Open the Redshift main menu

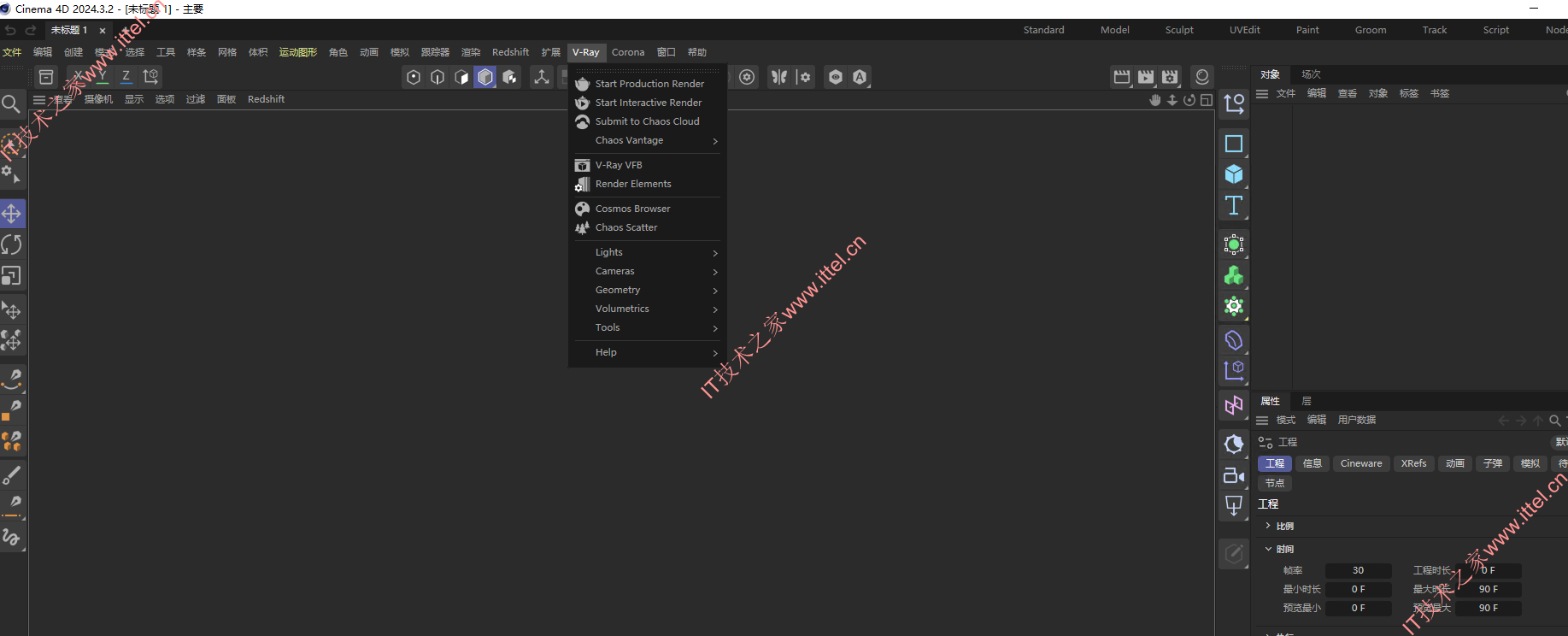tap(510, 52)
